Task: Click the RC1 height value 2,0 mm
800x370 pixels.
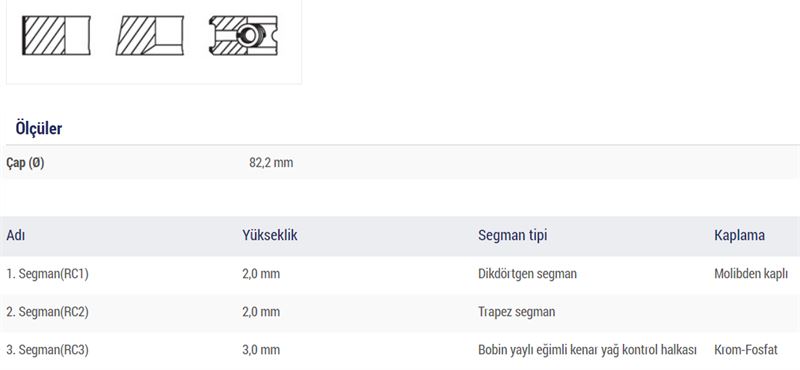Action: point(261,274)
